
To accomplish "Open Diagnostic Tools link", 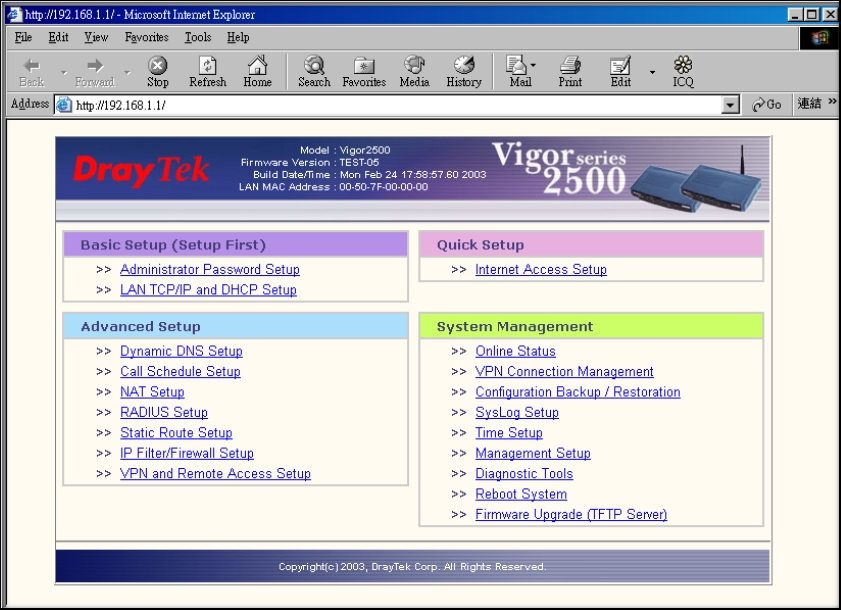I will point(524,473).
